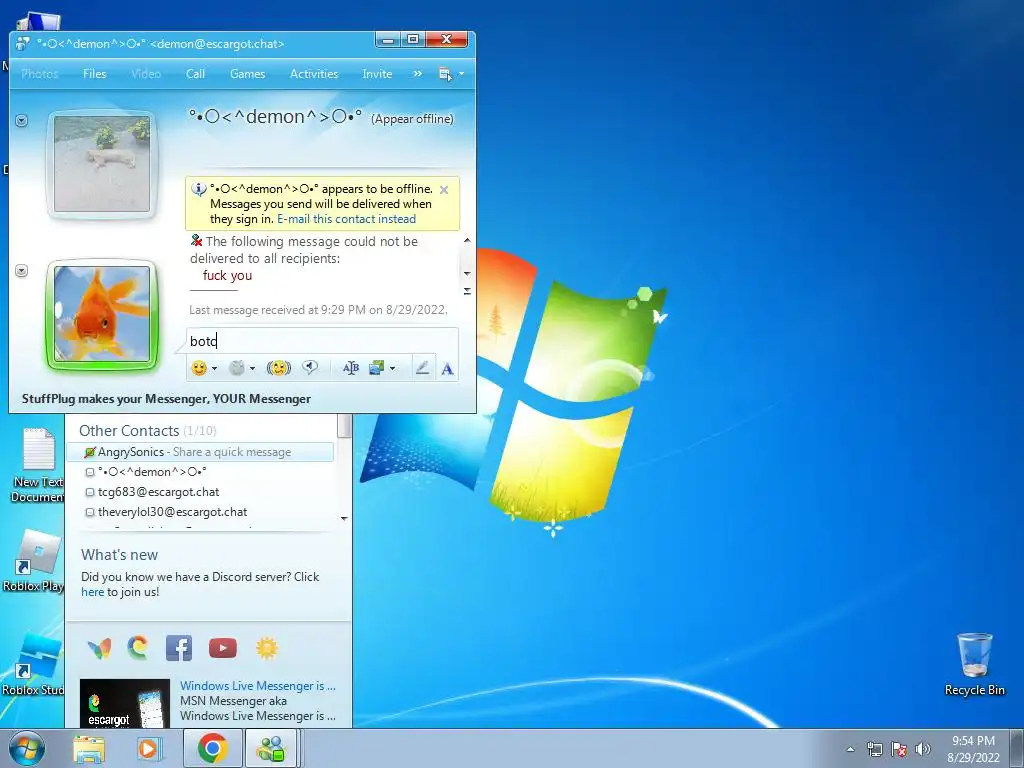Expand the toolbar menu dropdown arrow

pos(461,74)
